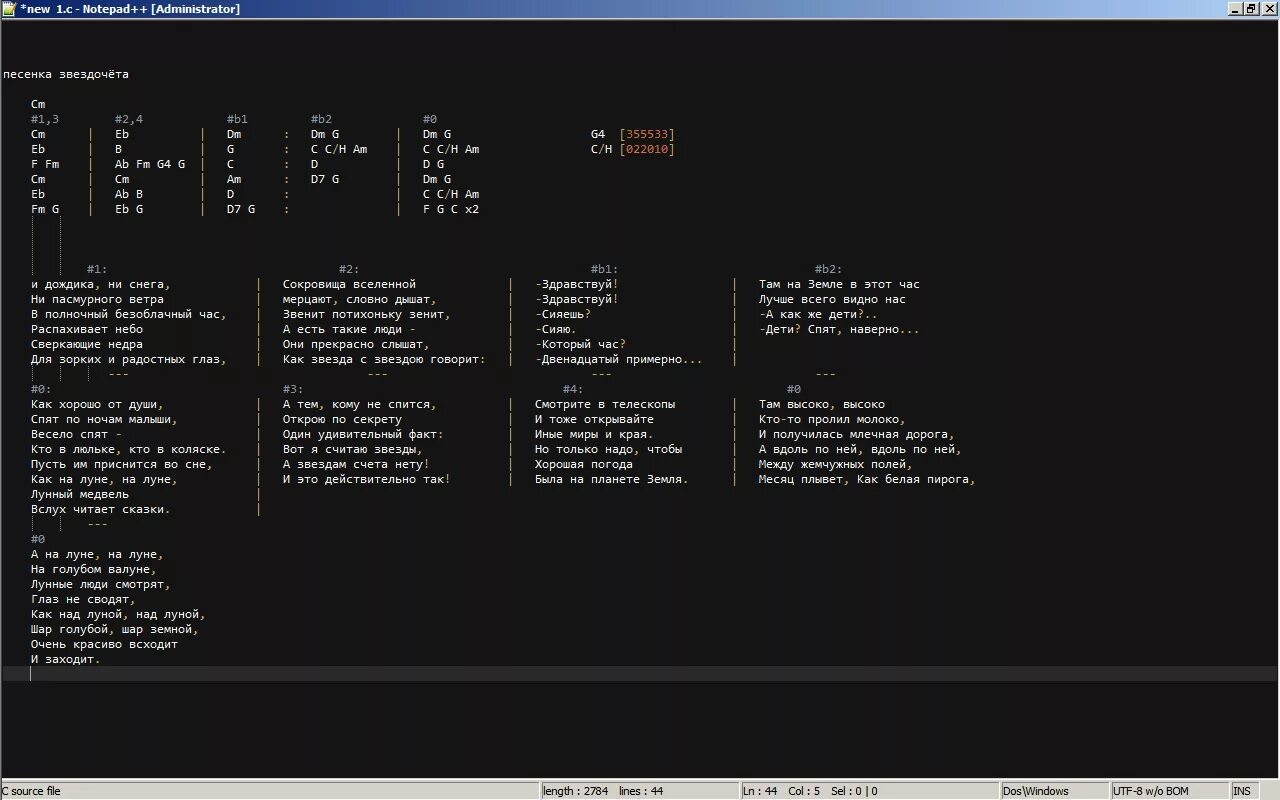Click the line 'Шар голубой, шар земной,'
The image size is (1280, 800).
point(115,629)
